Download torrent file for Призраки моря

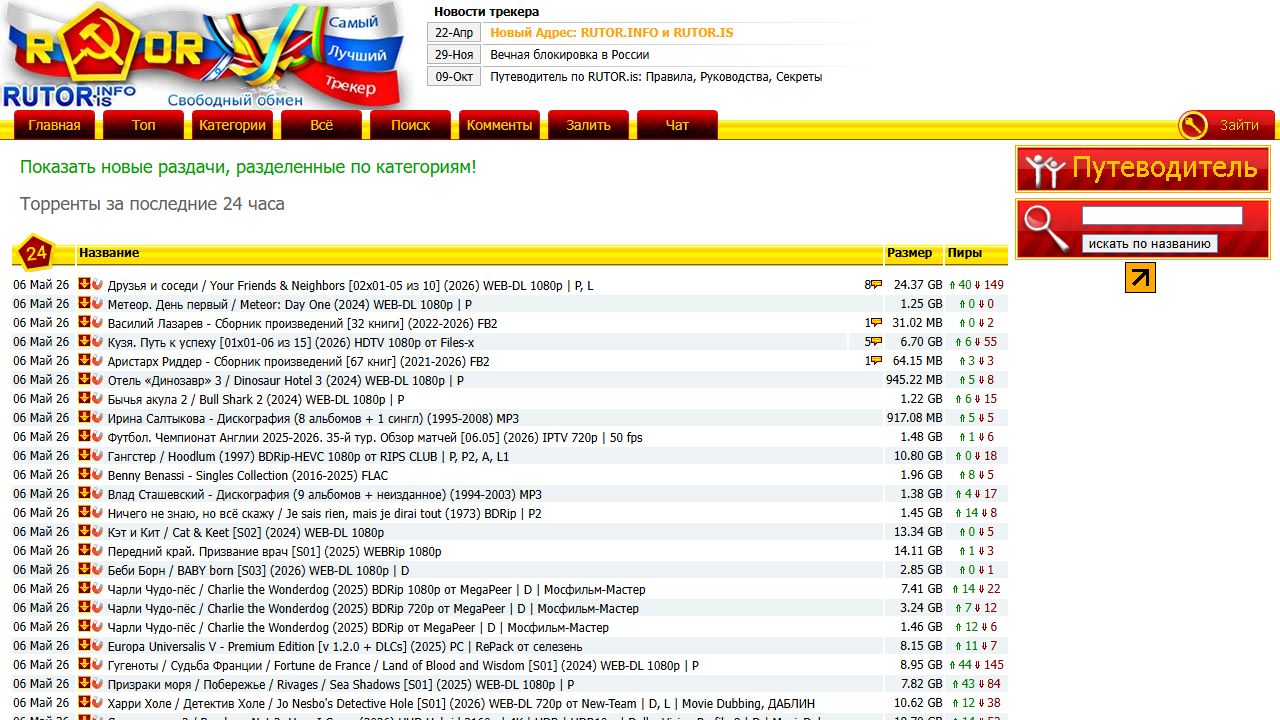click(84, 683)
